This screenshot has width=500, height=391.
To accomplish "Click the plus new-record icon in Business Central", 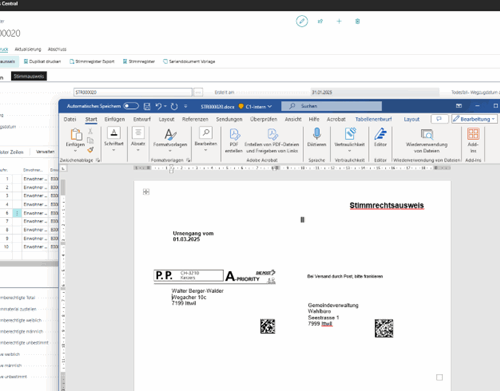I will point(339,21).
